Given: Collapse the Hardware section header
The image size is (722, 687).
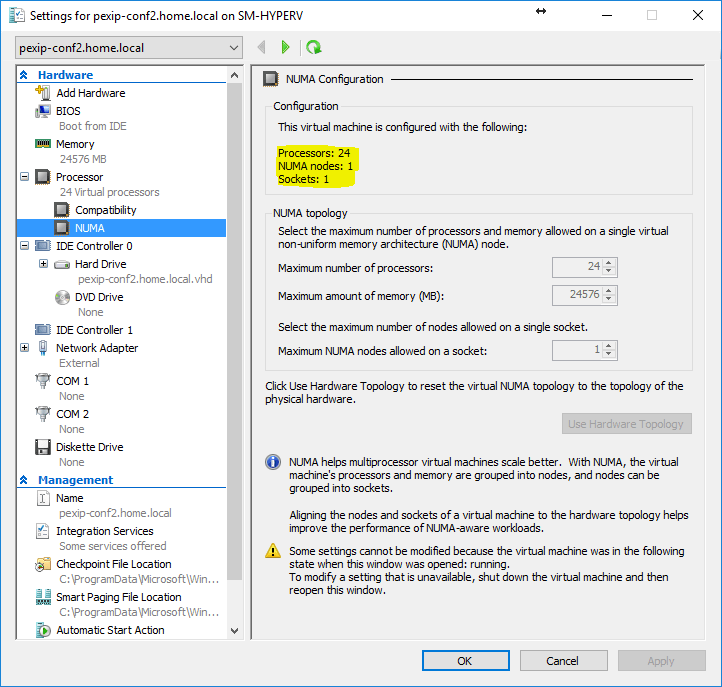Looking at the screenshot, I should pos(23,75).
